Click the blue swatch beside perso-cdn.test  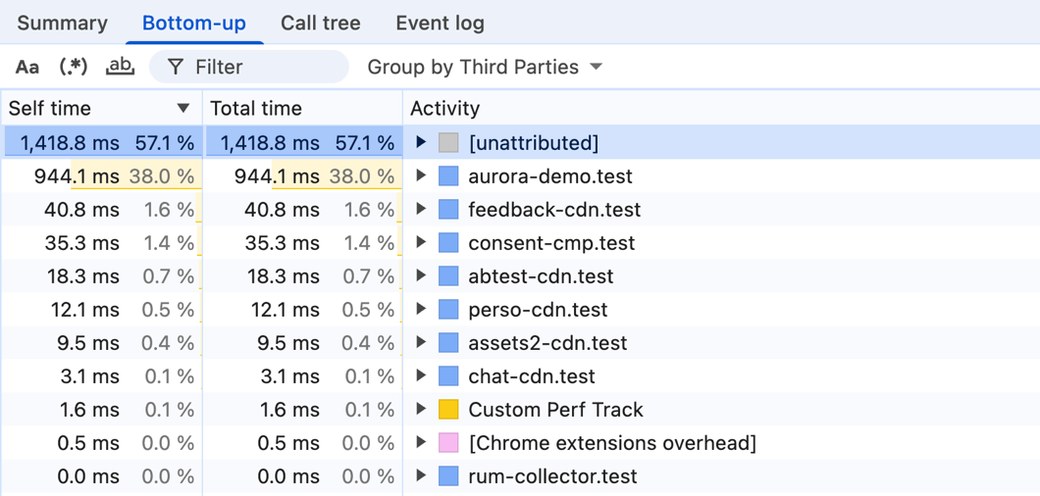[x=448, y=310]
